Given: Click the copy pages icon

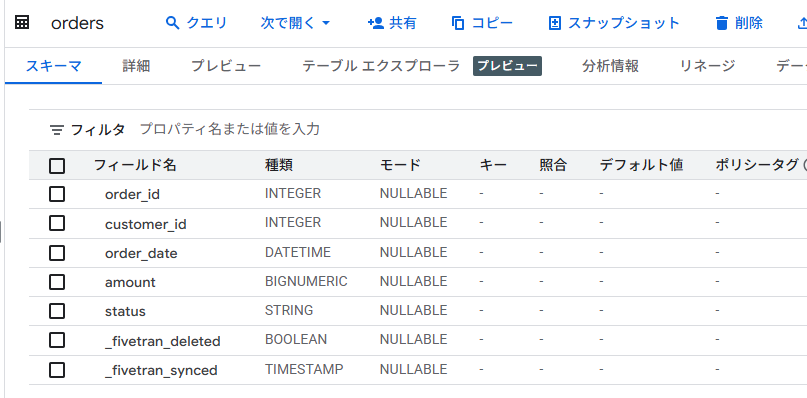Looking at the screenshot, I should click(458, 23).
